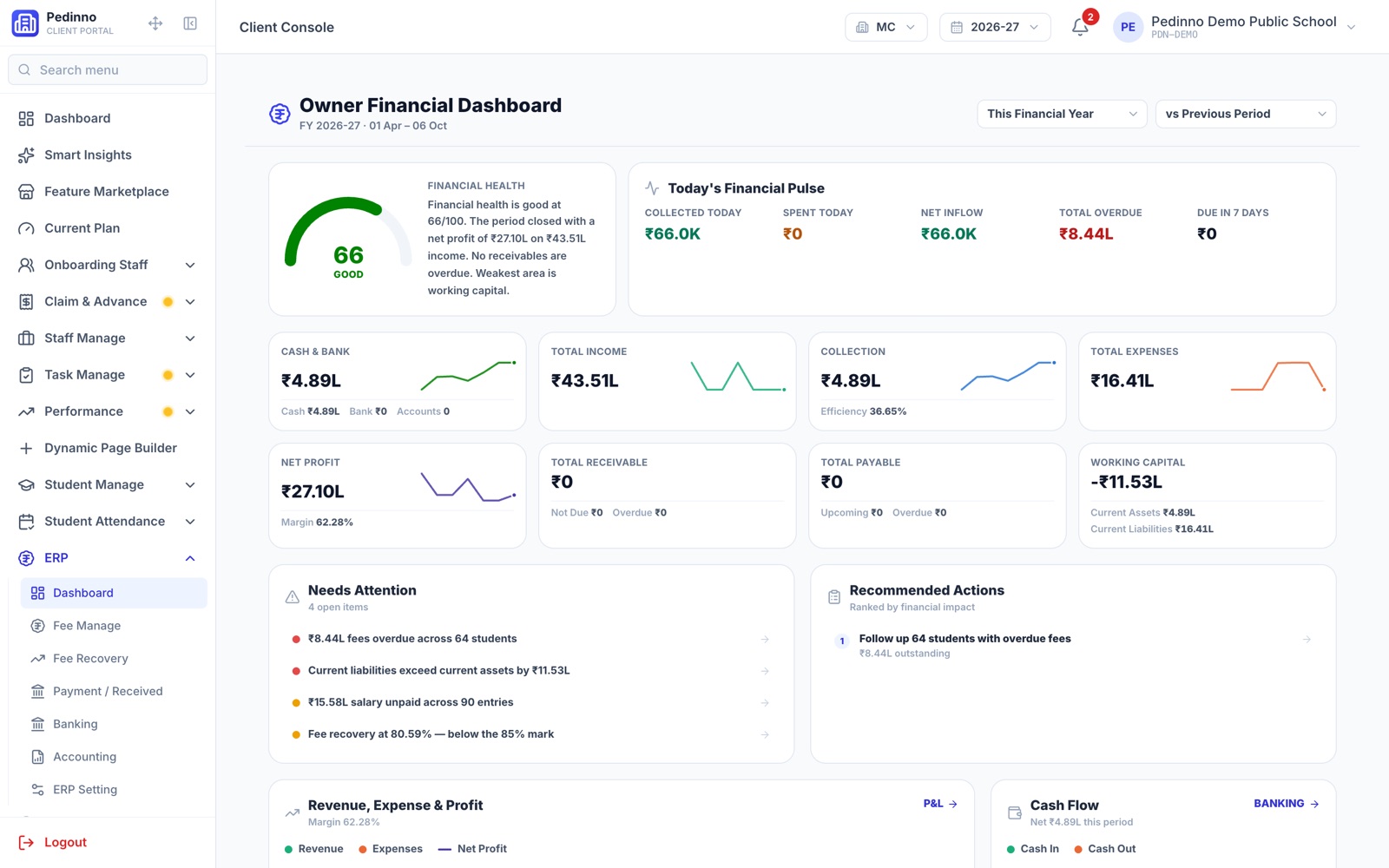This screenshot has height=868, width=1389.
Task: Open the This Financial Year dropdown
Action: 1062,114
